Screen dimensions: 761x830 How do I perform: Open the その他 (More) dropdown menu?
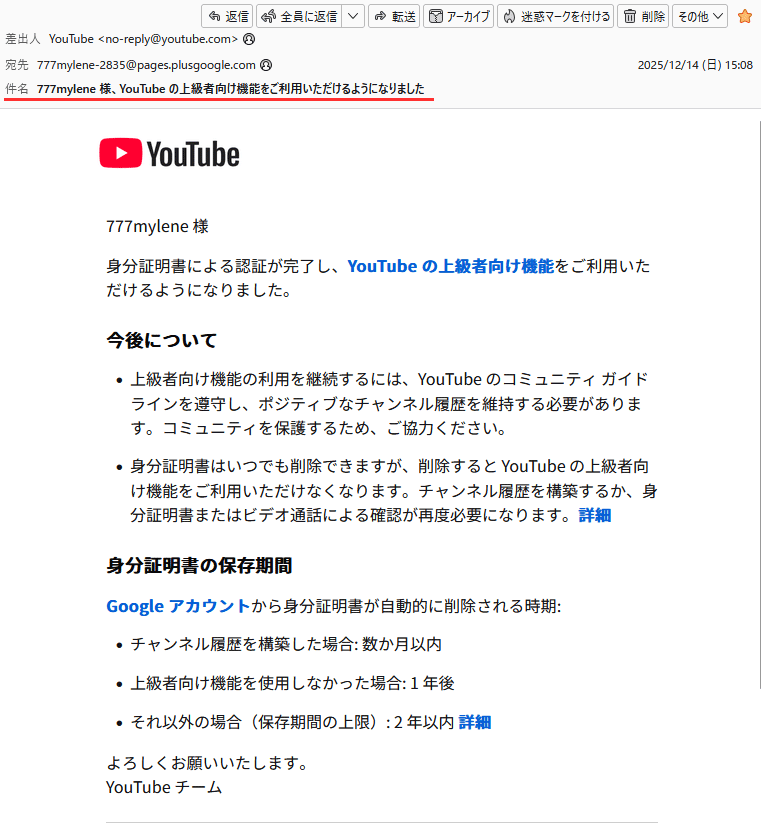pyautogui.click(x=699, y=16)
